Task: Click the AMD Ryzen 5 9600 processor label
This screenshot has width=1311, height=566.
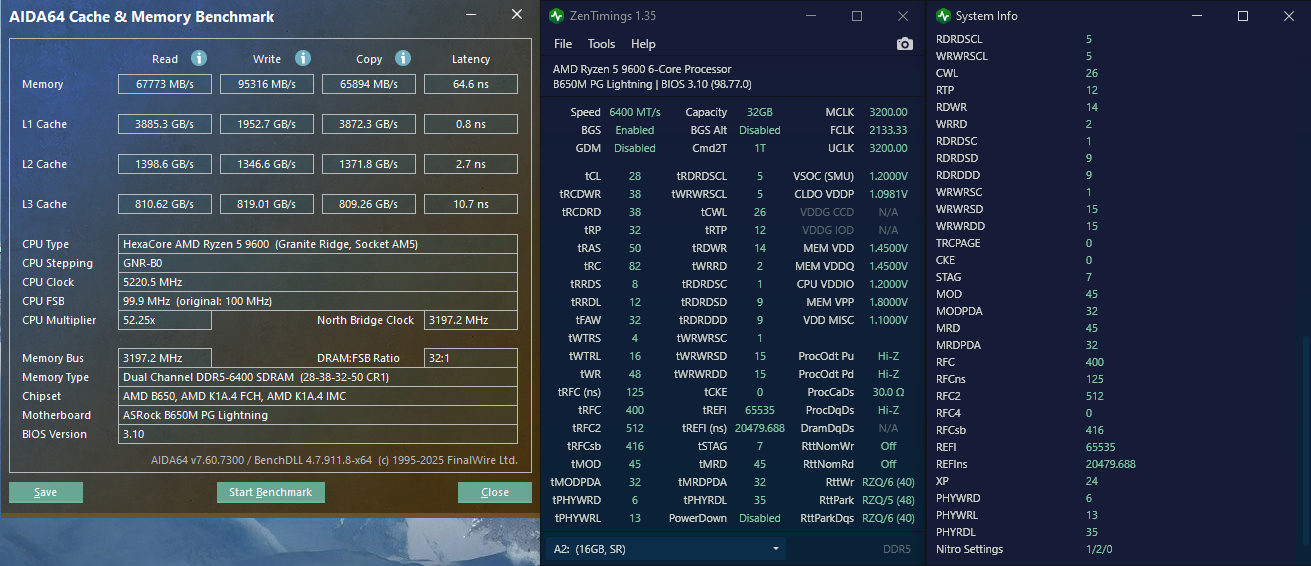Action: (x=642, y=69)
